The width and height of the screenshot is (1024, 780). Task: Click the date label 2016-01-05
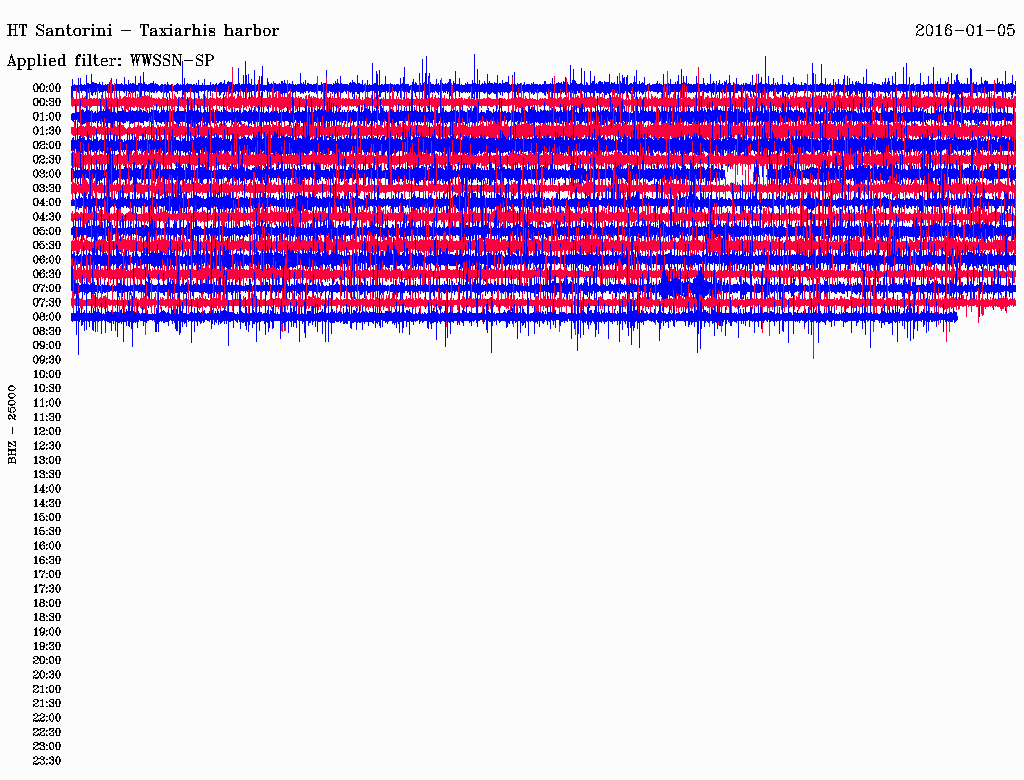click(x=965, y=31)
